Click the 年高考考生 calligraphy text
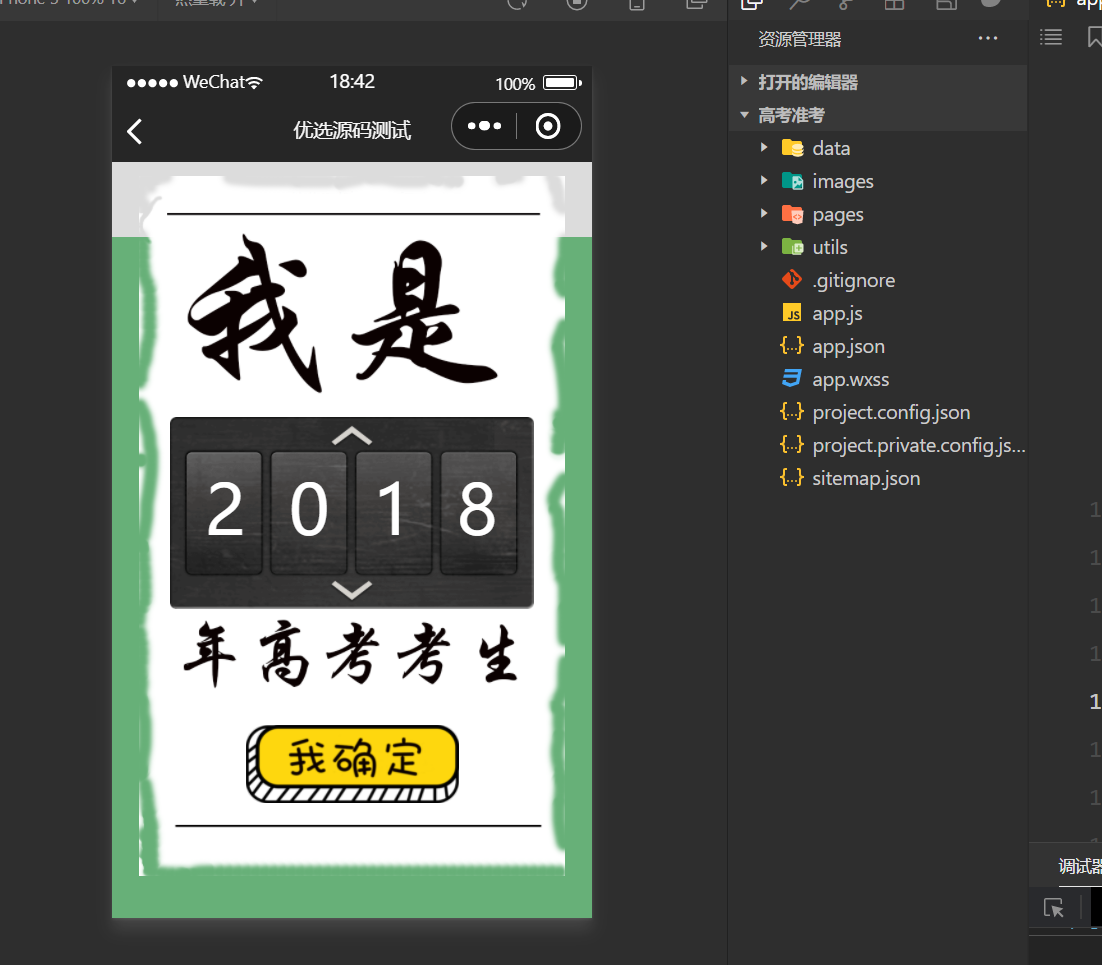Image resolution: width=1102 pixels, height=965 pixels. pyautogui.click(x=351, y=654)
